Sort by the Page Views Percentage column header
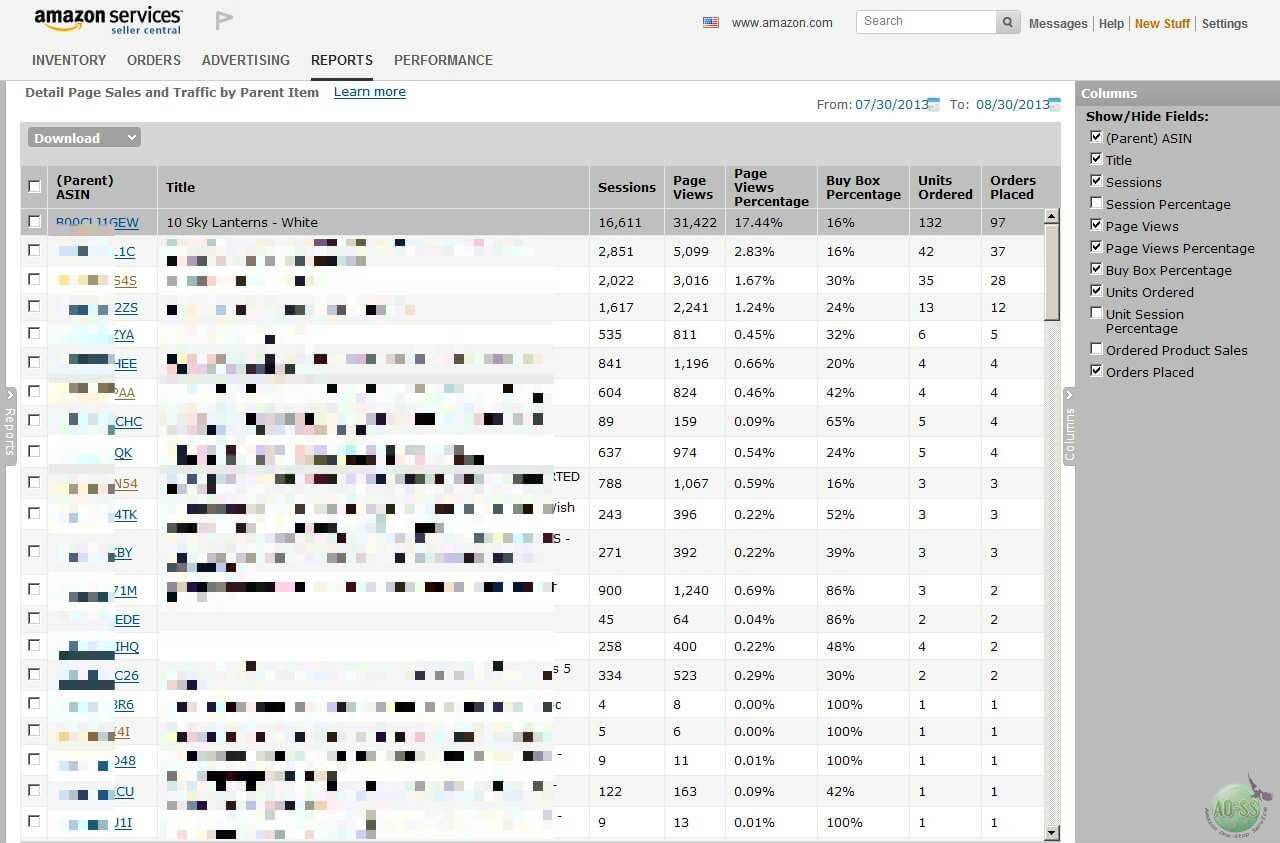 click(771, 187)
